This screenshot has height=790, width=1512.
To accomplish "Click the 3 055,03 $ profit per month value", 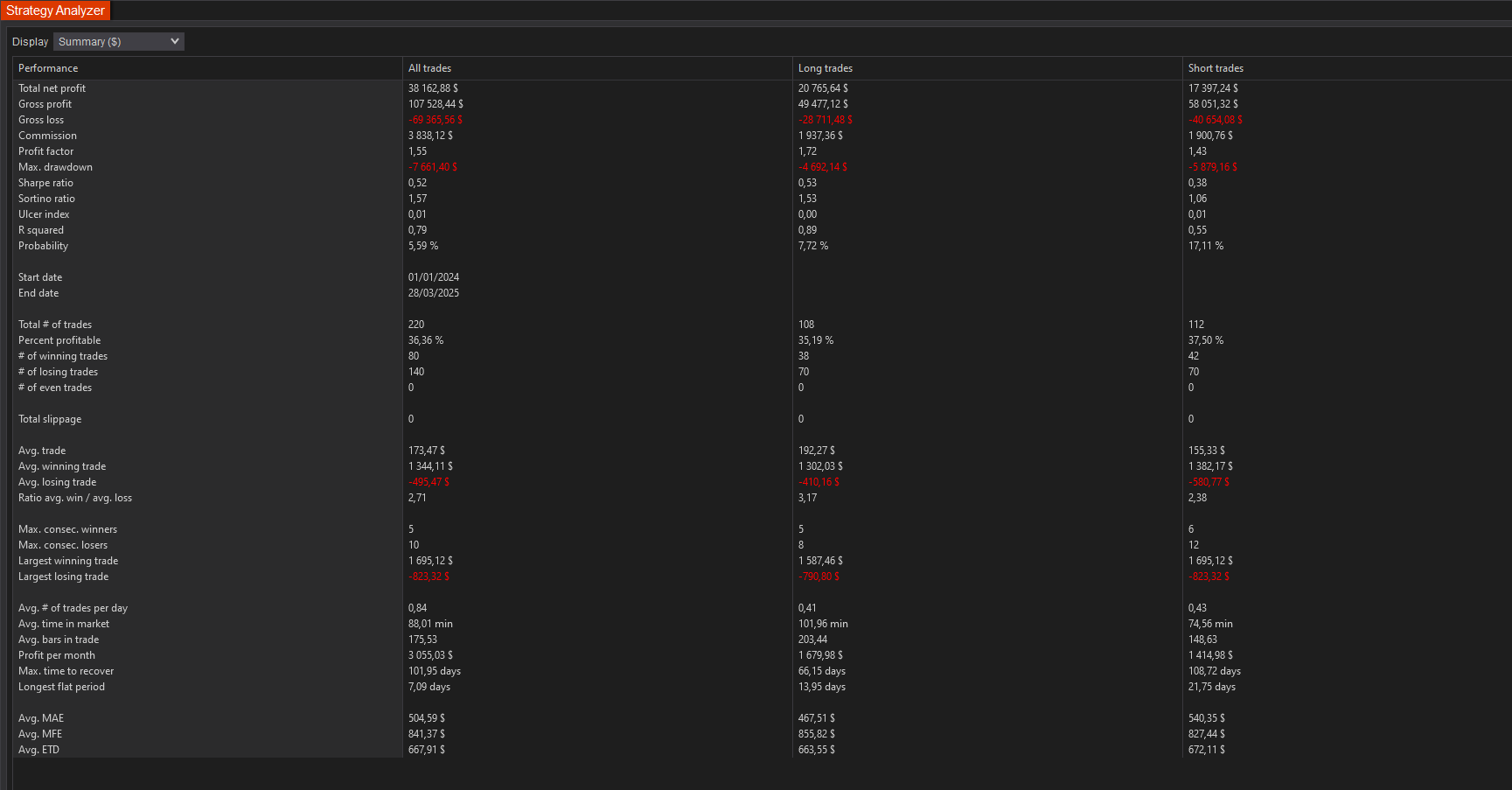I will [430, 655].
